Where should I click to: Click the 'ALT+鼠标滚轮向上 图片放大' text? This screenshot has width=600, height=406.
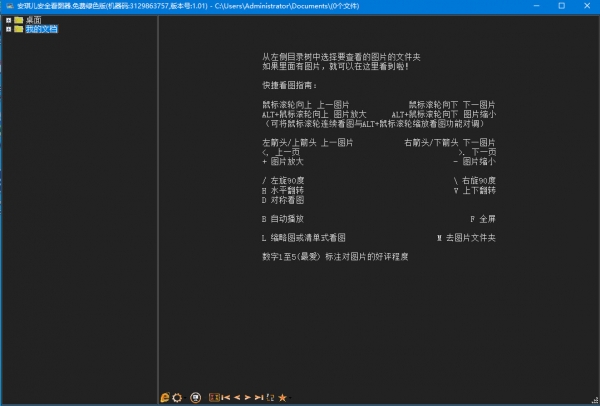314,114
